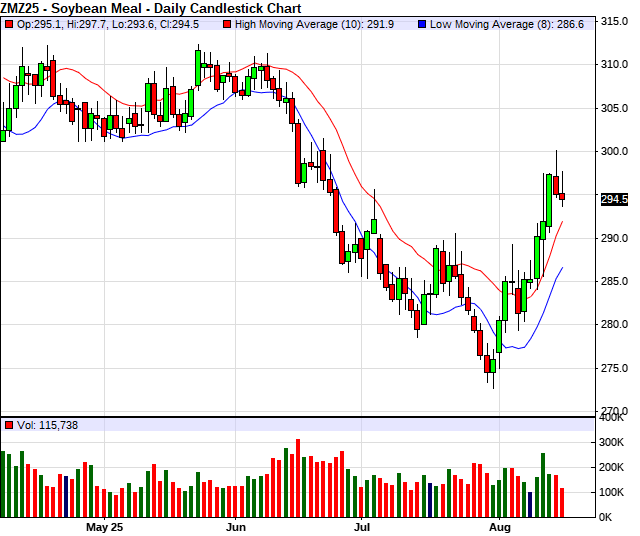Click the red swatch beside High Moving Average
640x536 pixels.
230,23
